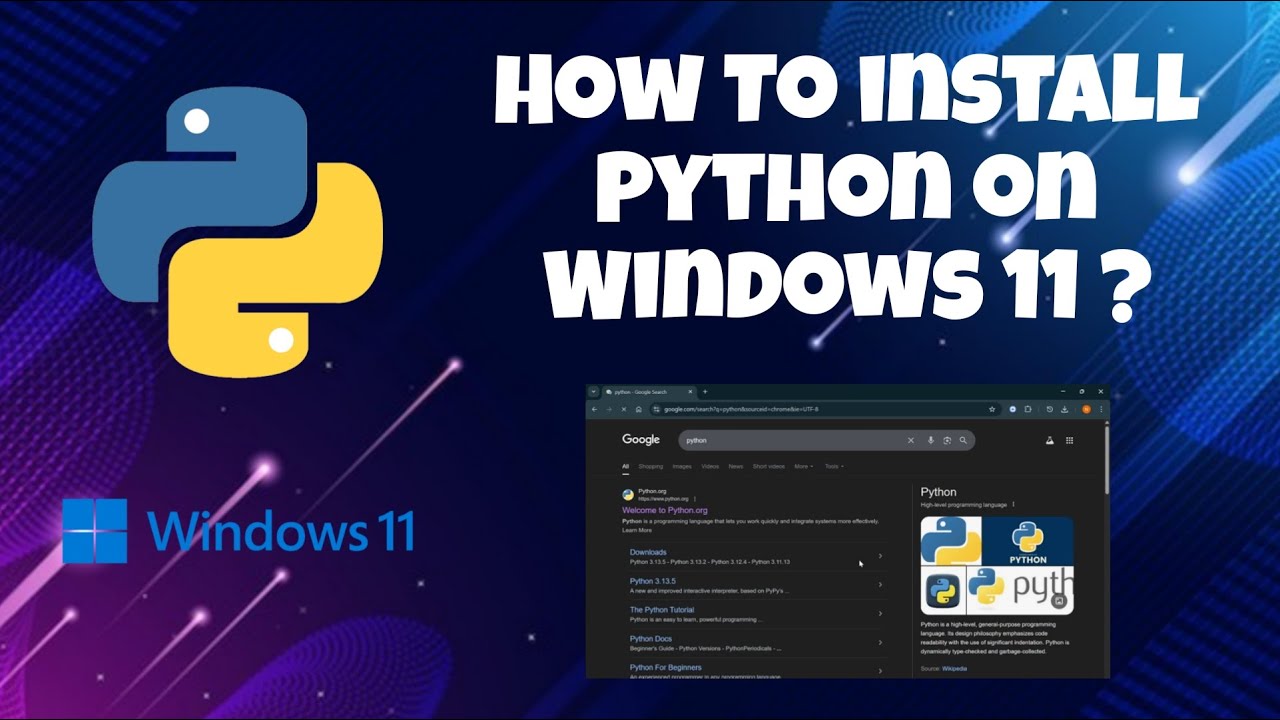The height and width of the screenshot is (720, 1280).
Task: Open the Python For Beginners sitelink
Action: click(x=665, y=667)
